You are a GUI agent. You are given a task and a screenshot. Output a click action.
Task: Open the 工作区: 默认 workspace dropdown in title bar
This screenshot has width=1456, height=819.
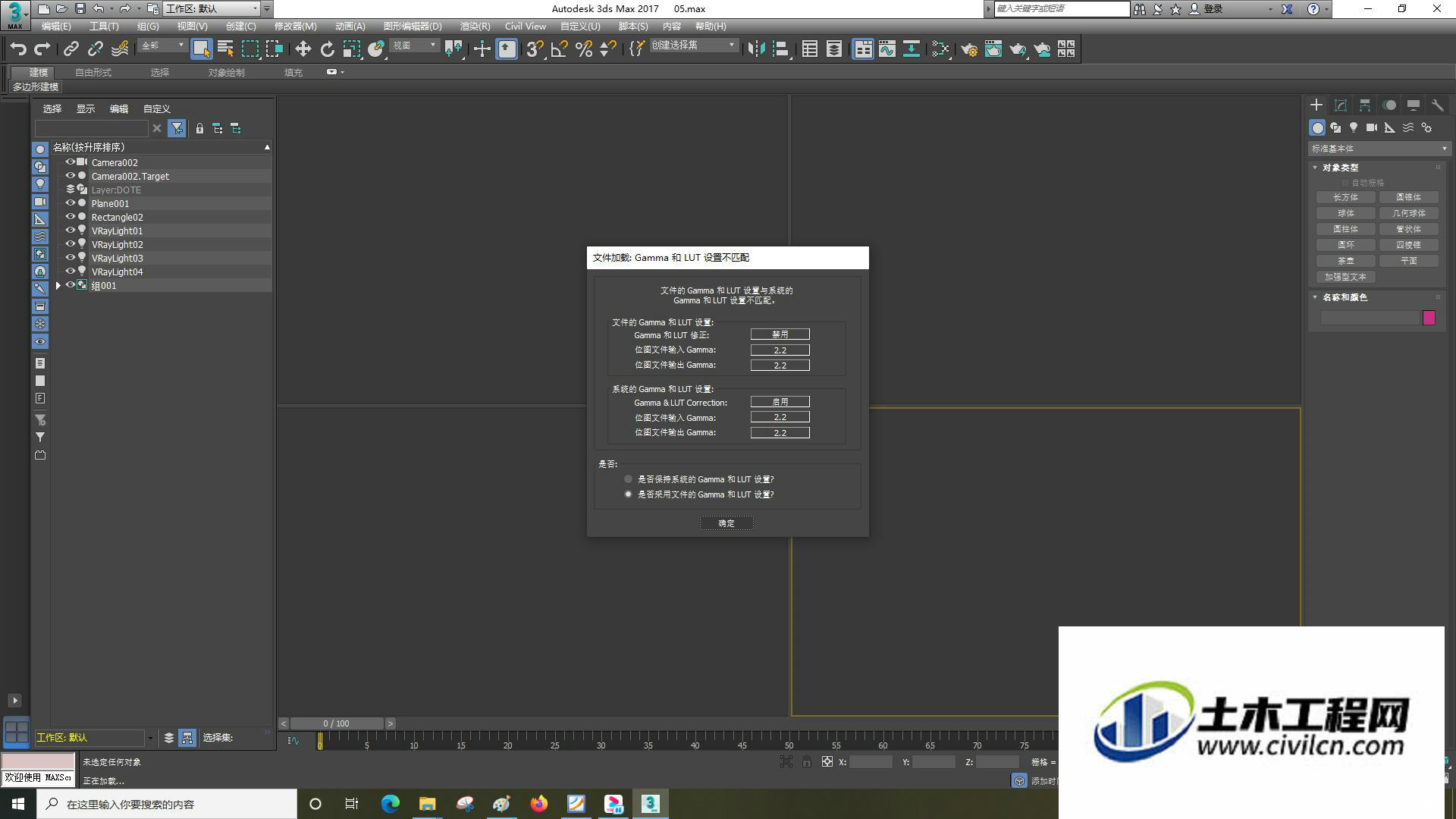tap(212, 9)
